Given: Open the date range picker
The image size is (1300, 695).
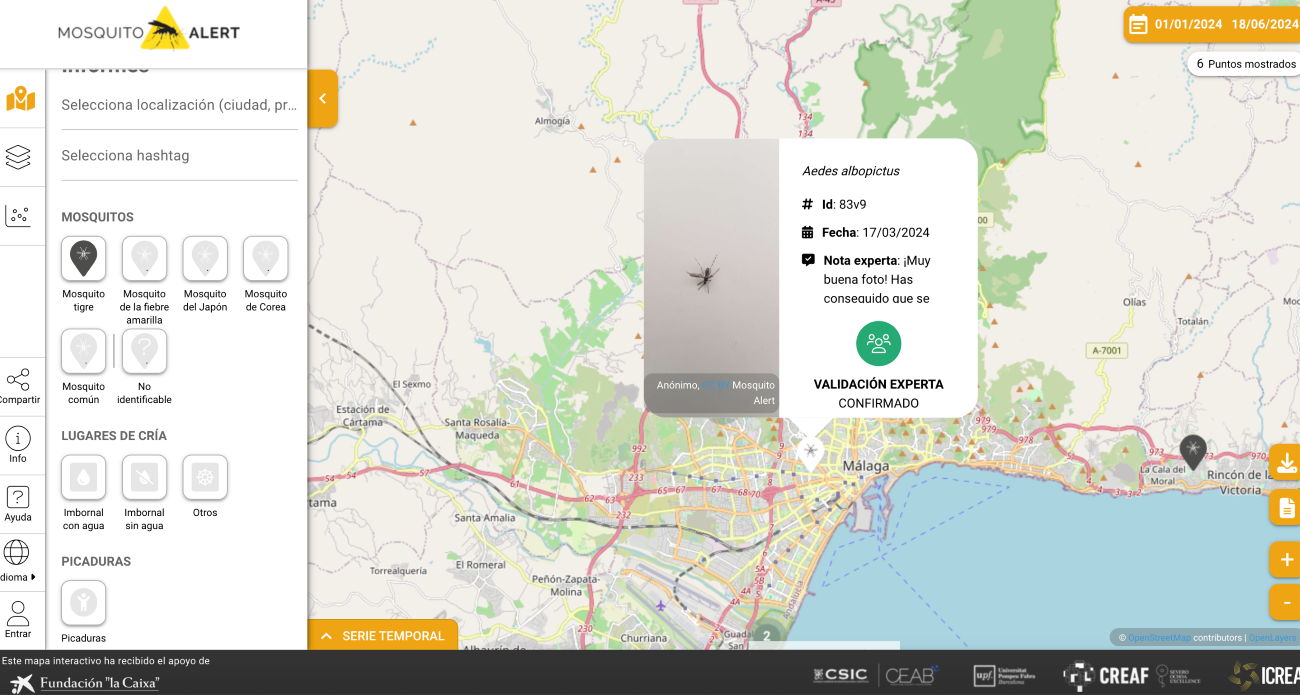Looking at the screenshot, I should coord(1212,25).
